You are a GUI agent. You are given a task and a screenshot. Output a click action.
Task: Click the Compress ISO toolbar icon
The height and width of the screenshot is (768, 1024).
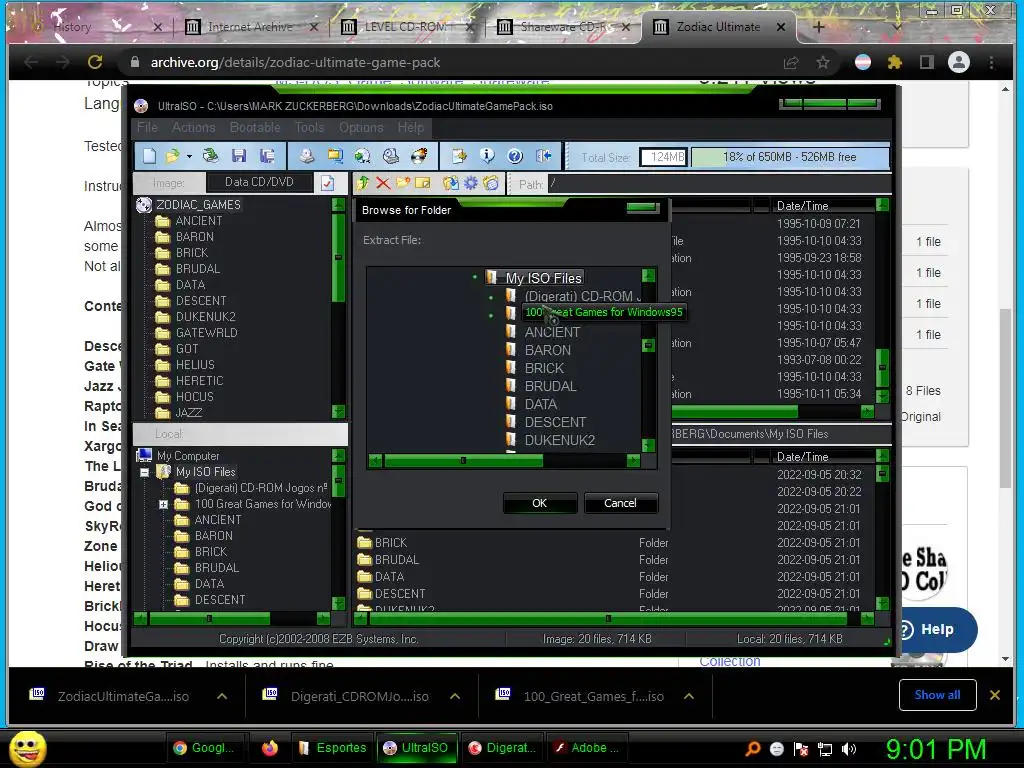pos(335,156)
